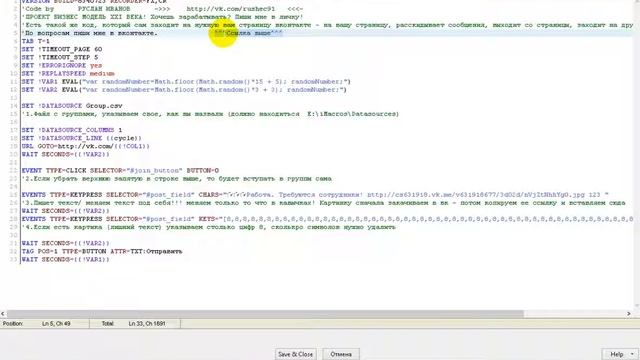Click the 'EVENTS TYPE=KEYPRESS ... CHARS=' line
This screenshot has width=640, height=360.
click(315, 195)
